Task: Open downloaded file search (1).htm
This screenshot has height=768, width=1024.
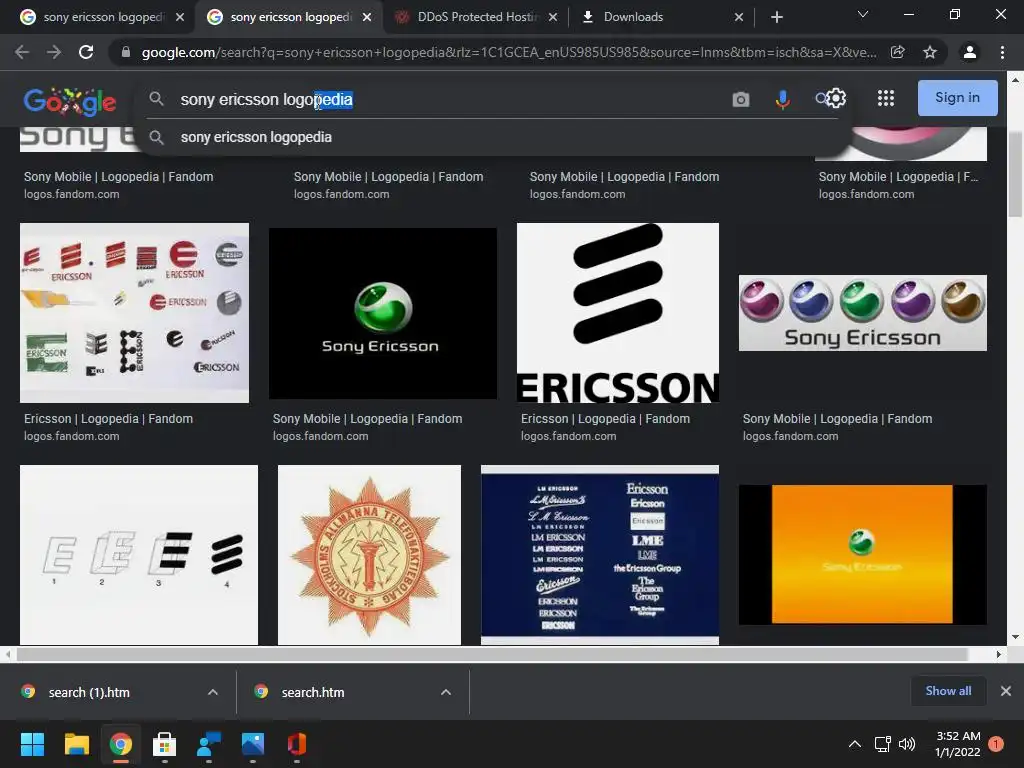Action: click(89, 692)
